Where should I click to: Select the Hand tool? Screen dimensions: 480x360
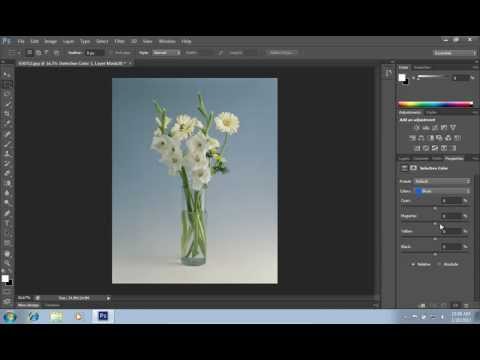tap(7, 254)
